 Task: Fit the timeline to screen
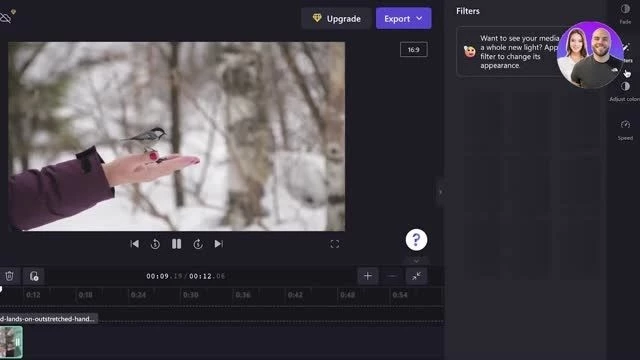point(416,276)
